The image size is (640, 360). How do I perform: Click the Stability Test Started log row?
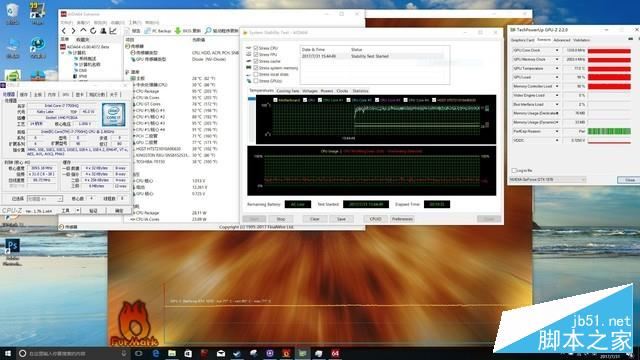(372, 56)
